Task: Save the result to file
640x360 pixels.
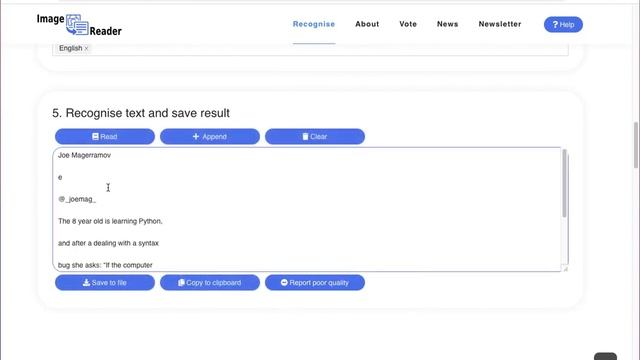Action: click(x=105, y=282)
